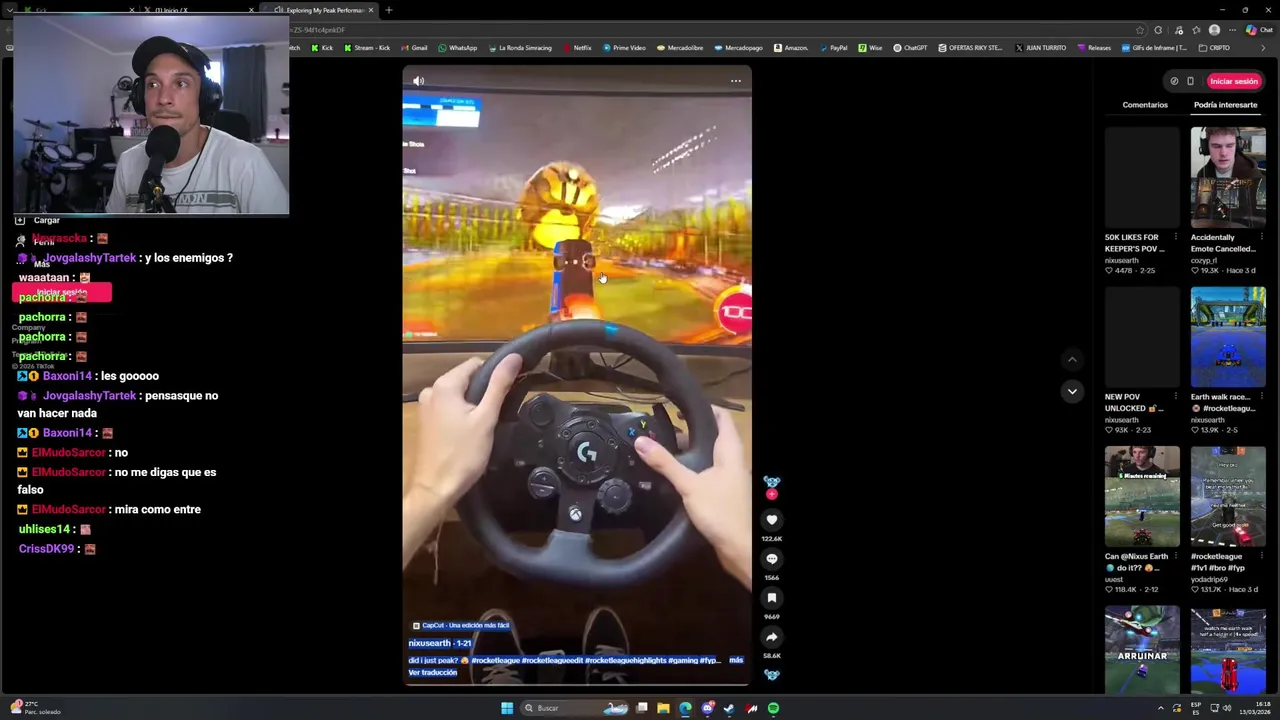
Task: Open Gmail bookmark
Action: tap(414, 48)
